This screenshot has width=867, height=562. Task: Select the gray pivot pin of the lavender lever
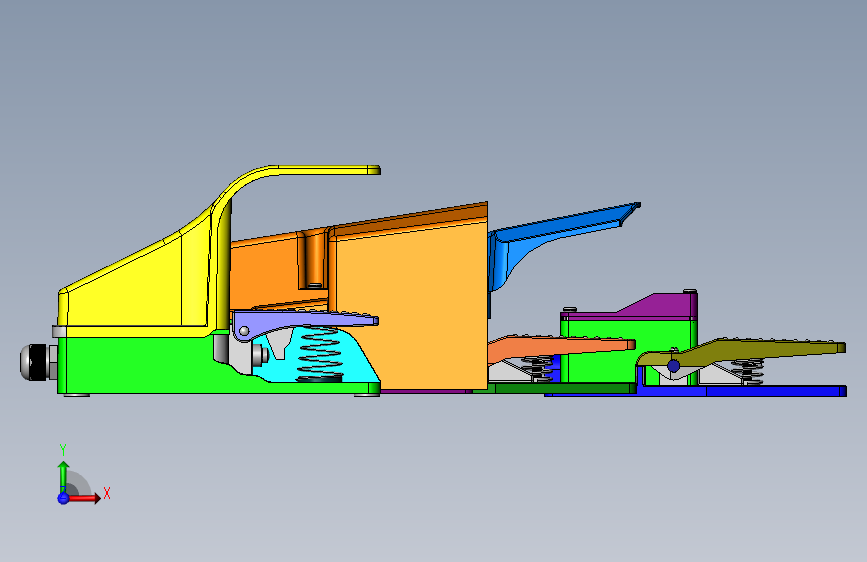[244, 331]
